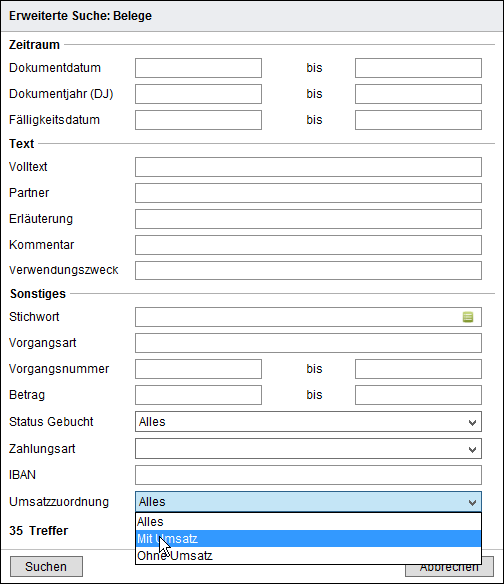Open the Stichwort keyword list icon
This screenshot has width=504, height=584.
coord(468,317)
